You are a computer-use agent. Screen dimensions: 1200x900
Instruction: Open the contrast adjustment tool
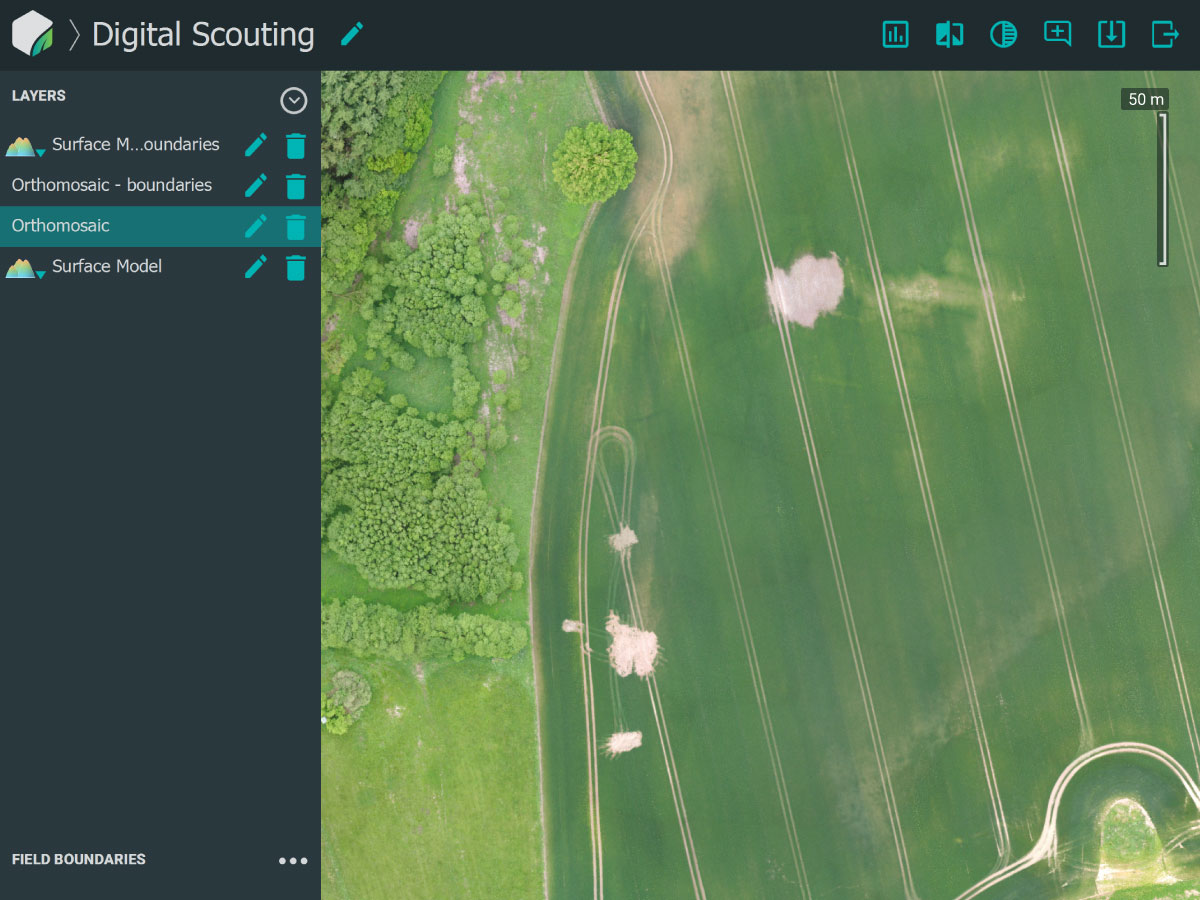pos(1003,34)
